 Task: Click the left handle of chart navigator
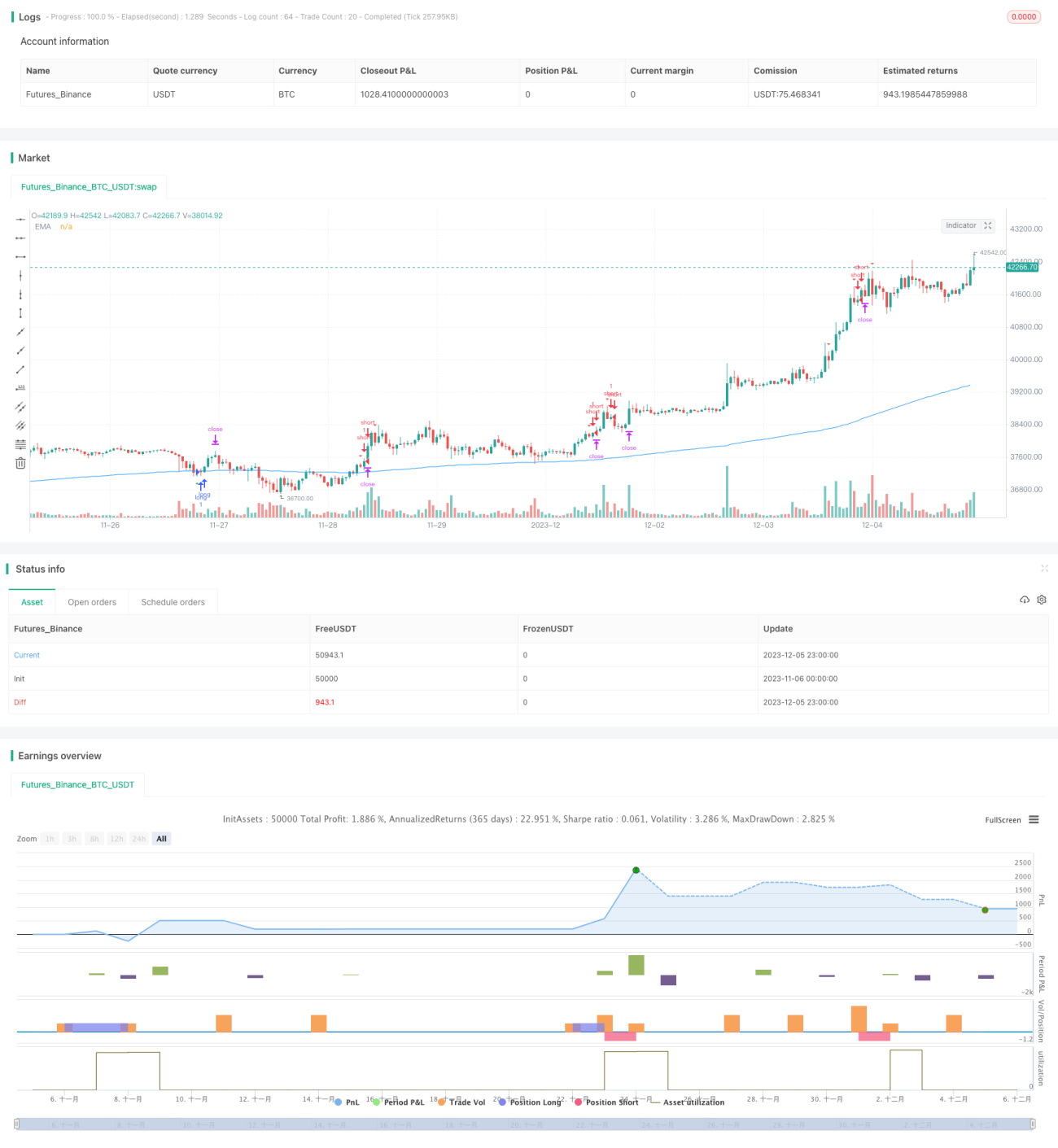pos(17,1124)
